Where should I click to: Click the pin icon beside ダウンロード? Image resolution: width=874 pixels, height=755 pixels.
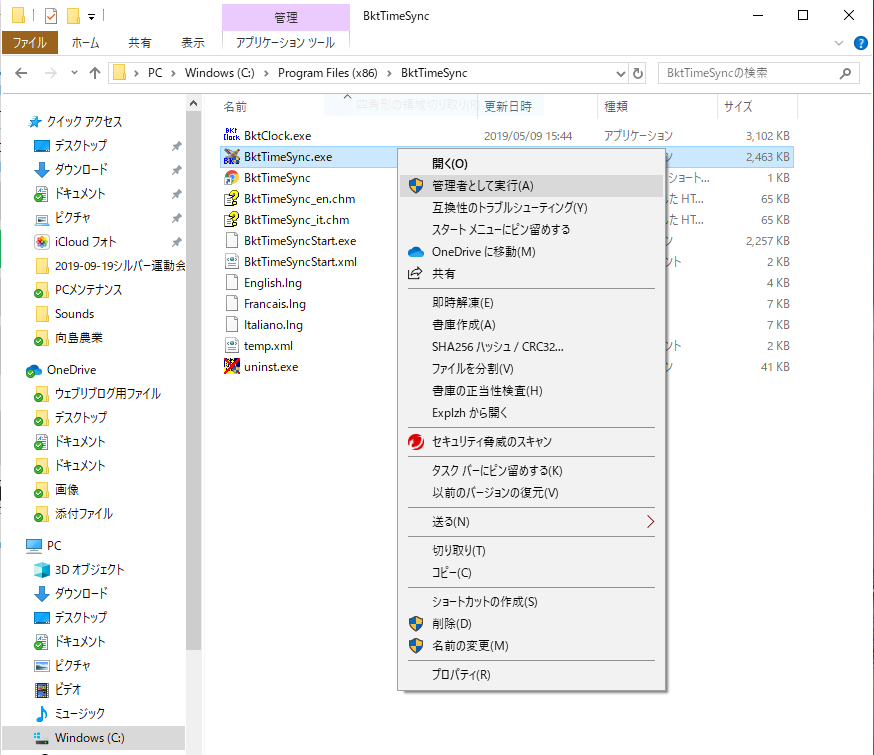pyautogui.click(x=177, y=170)
